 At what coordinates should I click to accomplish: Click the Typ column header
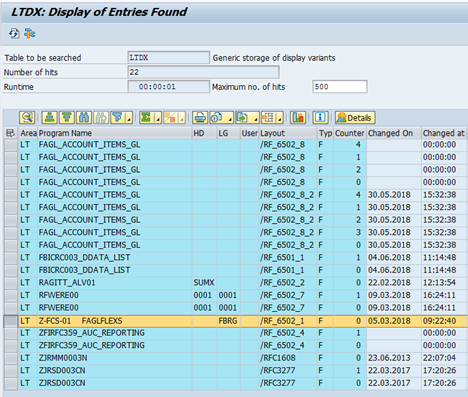pos(325,133)
